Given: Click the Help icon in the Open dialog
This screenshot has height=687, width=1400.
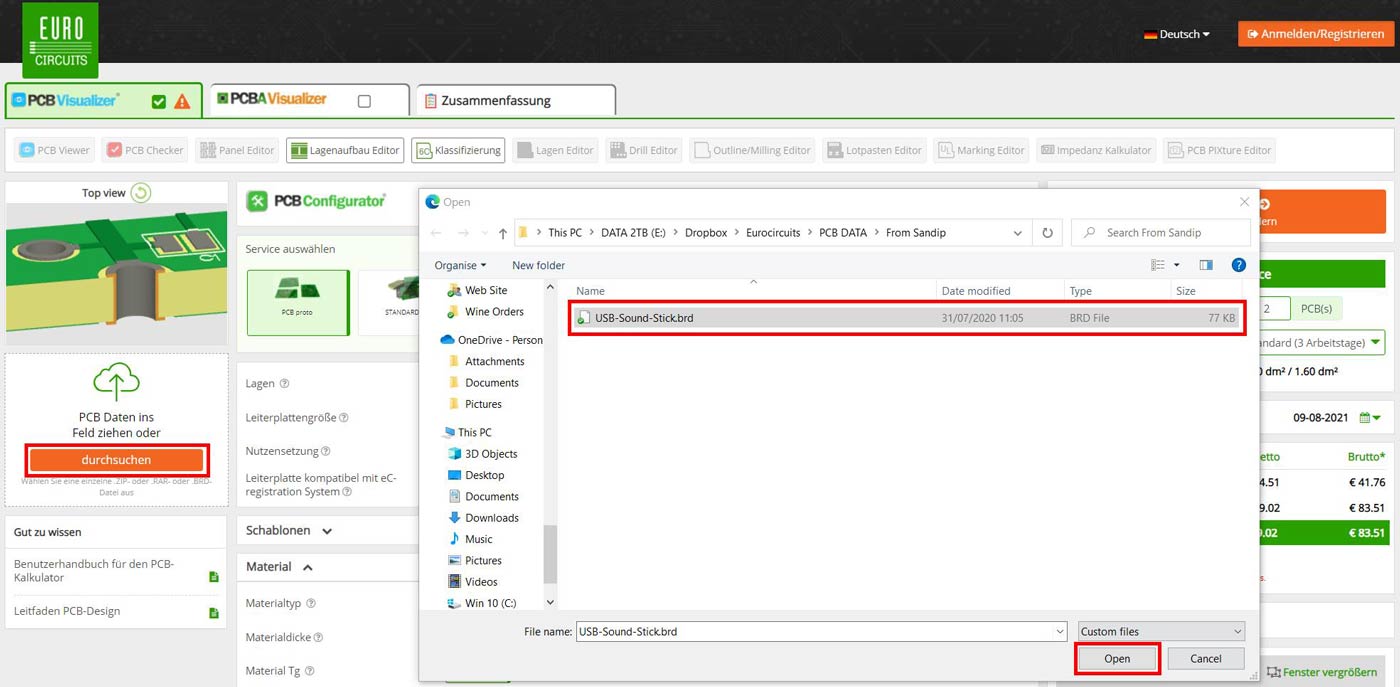Looking at the screenshot, I should (1238, 265).
